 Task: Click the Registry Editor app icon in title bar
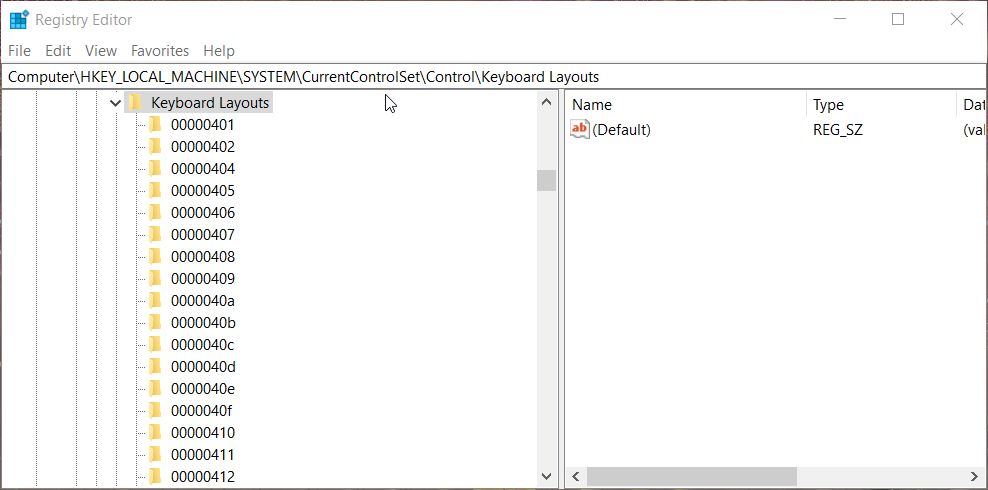[19, 20]
